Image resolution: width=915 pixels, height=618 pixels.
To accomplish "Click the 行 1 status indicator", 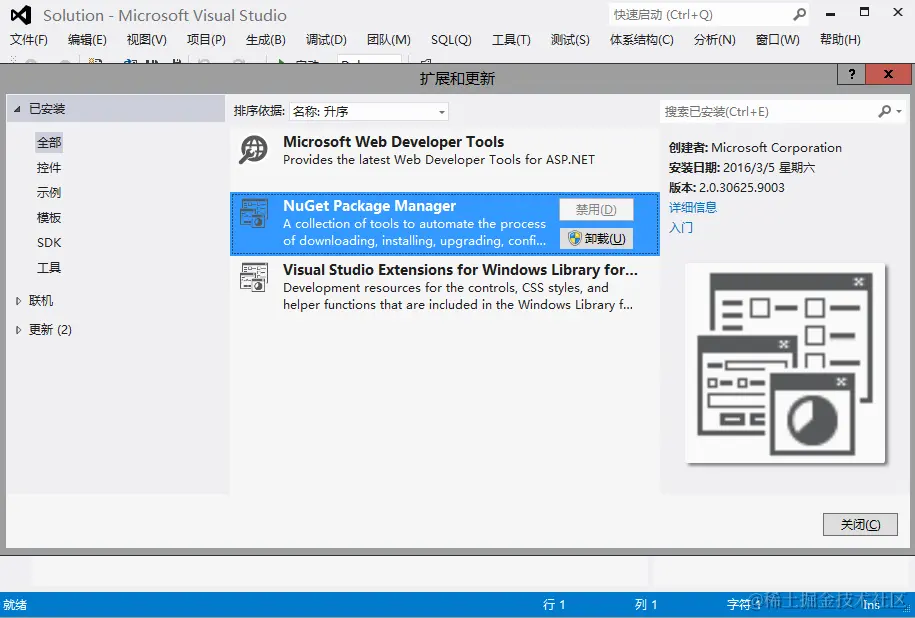I will pyautogui.click(x=554, y=605).
